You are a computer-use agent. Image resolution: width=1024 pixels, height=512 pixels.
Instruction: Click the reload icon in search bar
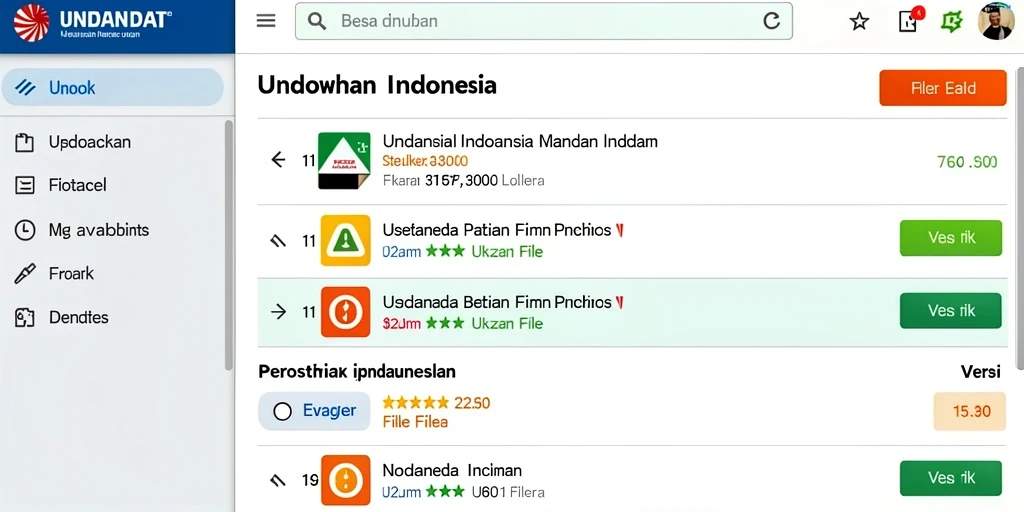tap(771, 21)
